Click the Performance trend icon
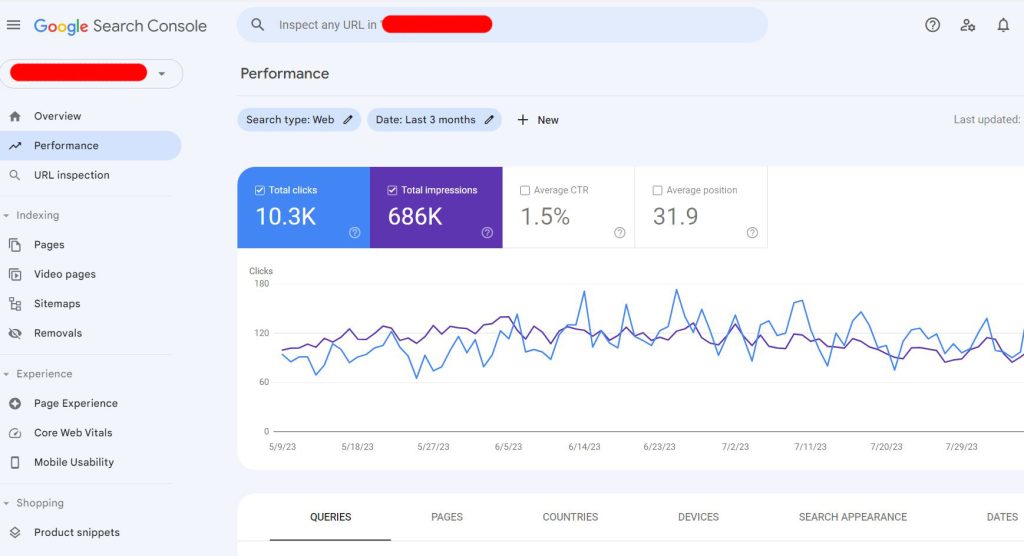Image resolution: width=1024 pixels, height=556 pixels. coord(15,146)
